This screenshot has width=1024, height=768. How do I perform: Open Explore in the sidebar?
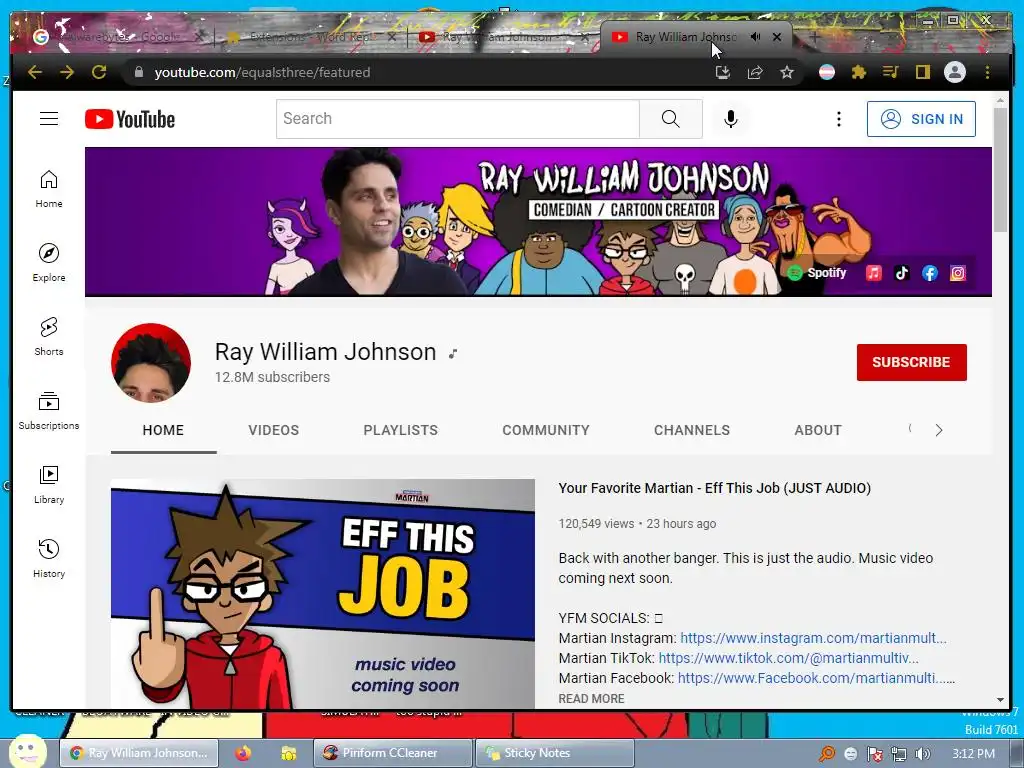coord(49,263)
